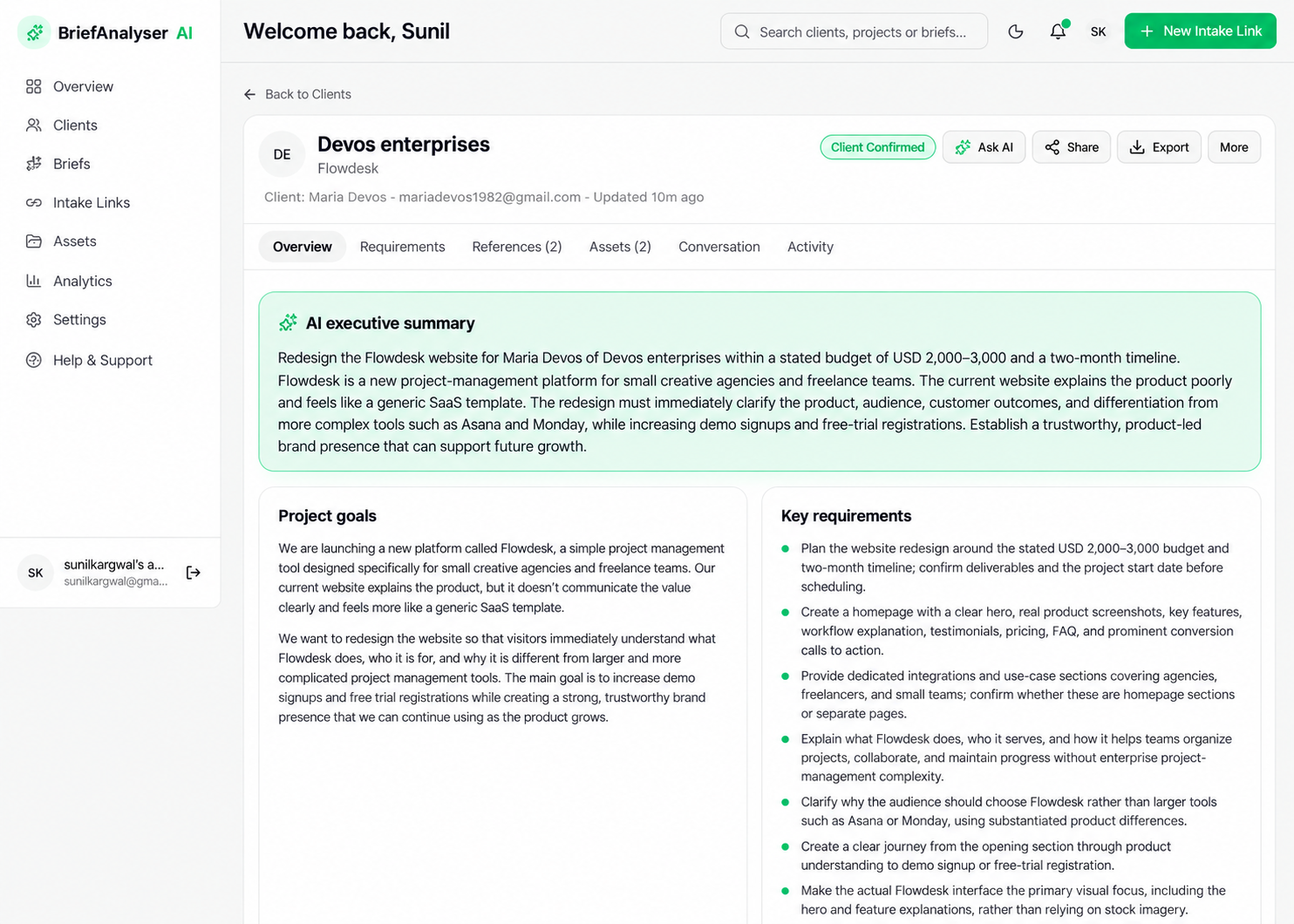Click the Analytics bar chart icon
The width and height of the screenshot is (1294, 924).
pos(34,281)
